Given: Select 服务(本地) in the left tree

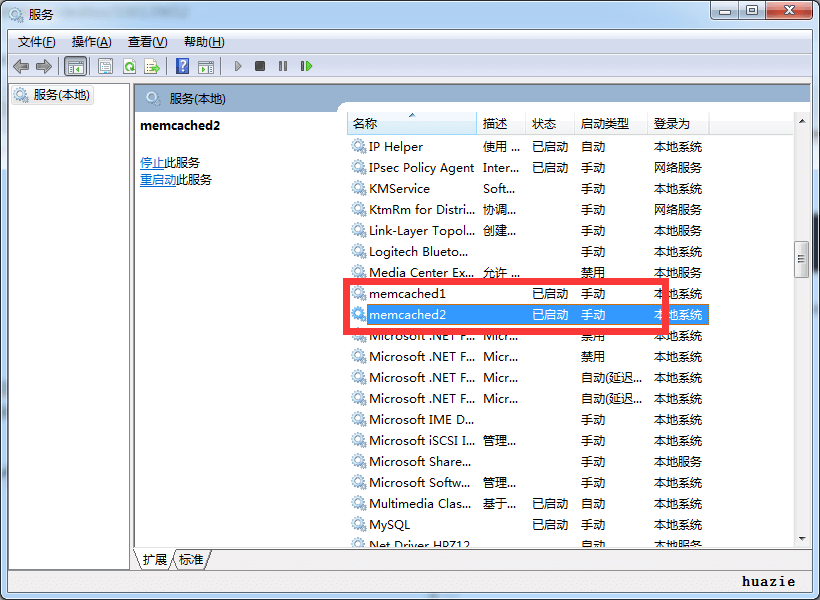Looking at the screenshot, I should click(x=53, y=95).
